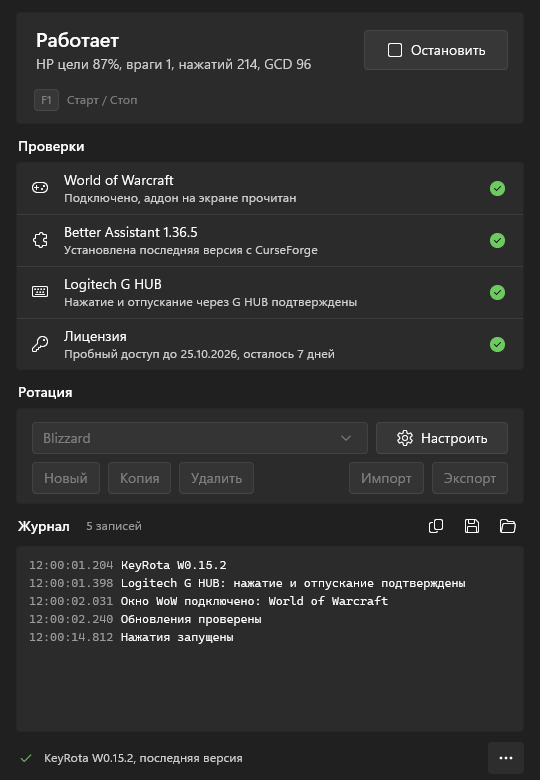540x780 pixels.
Task: Click the Остановить stop button
Action: pyautogui.click(x=436, y=50)
